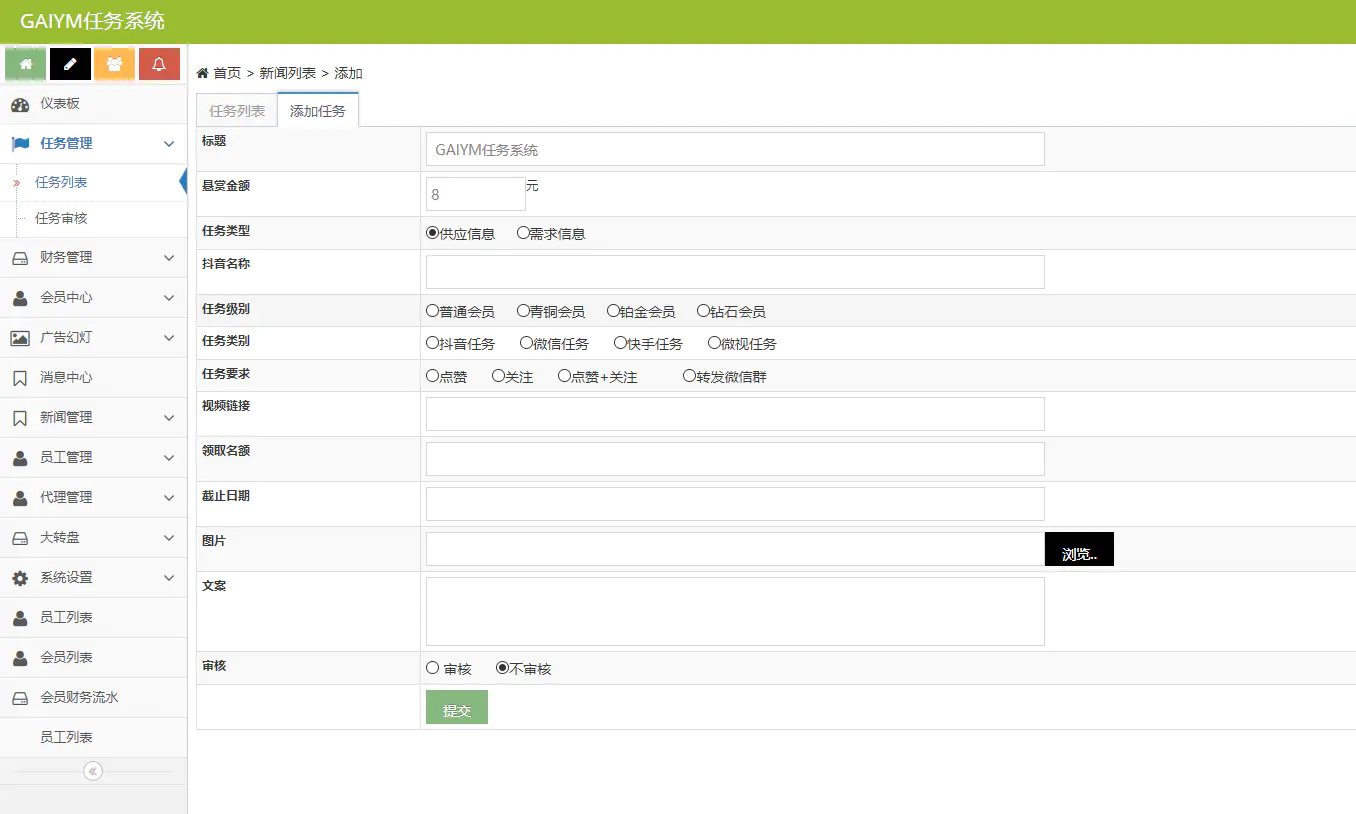Click the green home icon button
1356x814 pixels.
[25, 64]
